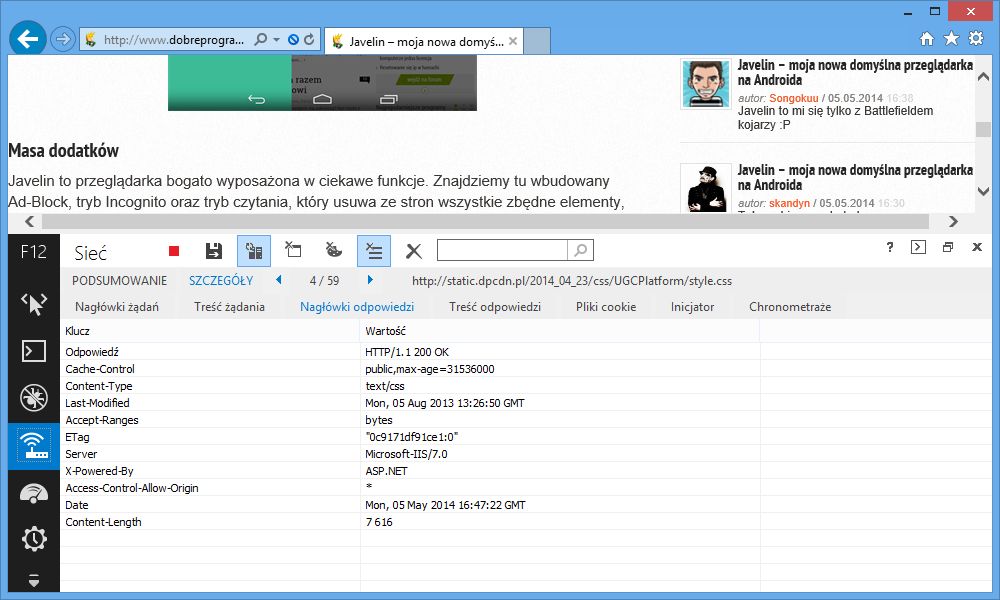1000x600 pixels.
Task: Click the browser Forward arrow button
Action: [62, 40]
